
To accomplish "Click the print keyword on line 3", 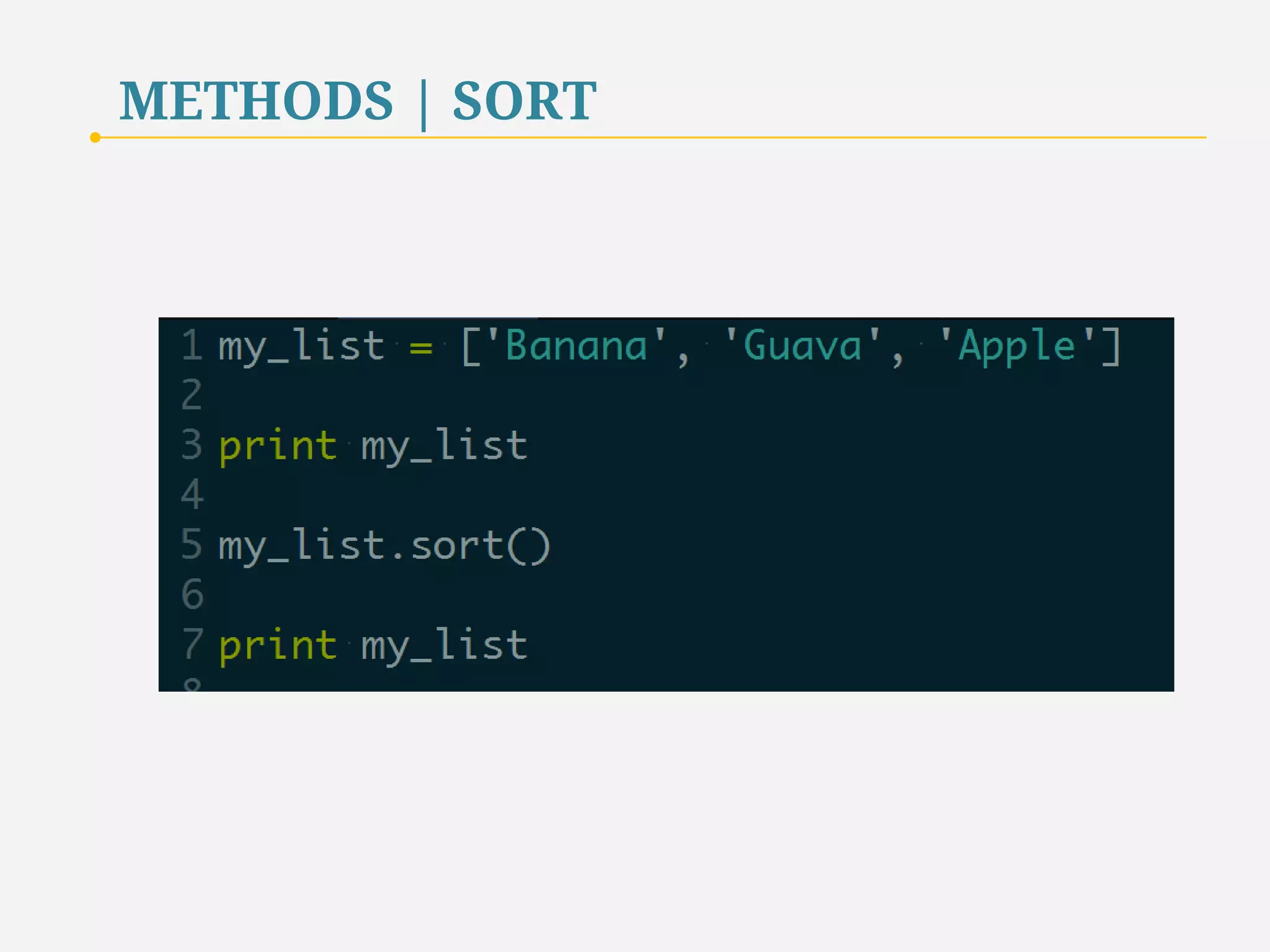I will [277, 446].
